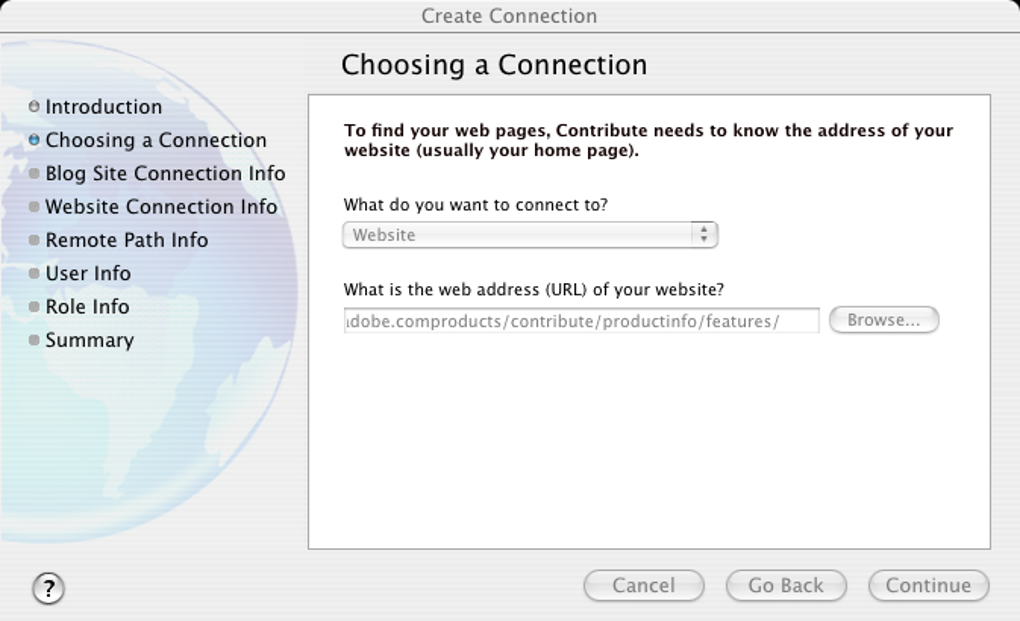
Task: Click the round help question mark icon
Action: [48, 588]
